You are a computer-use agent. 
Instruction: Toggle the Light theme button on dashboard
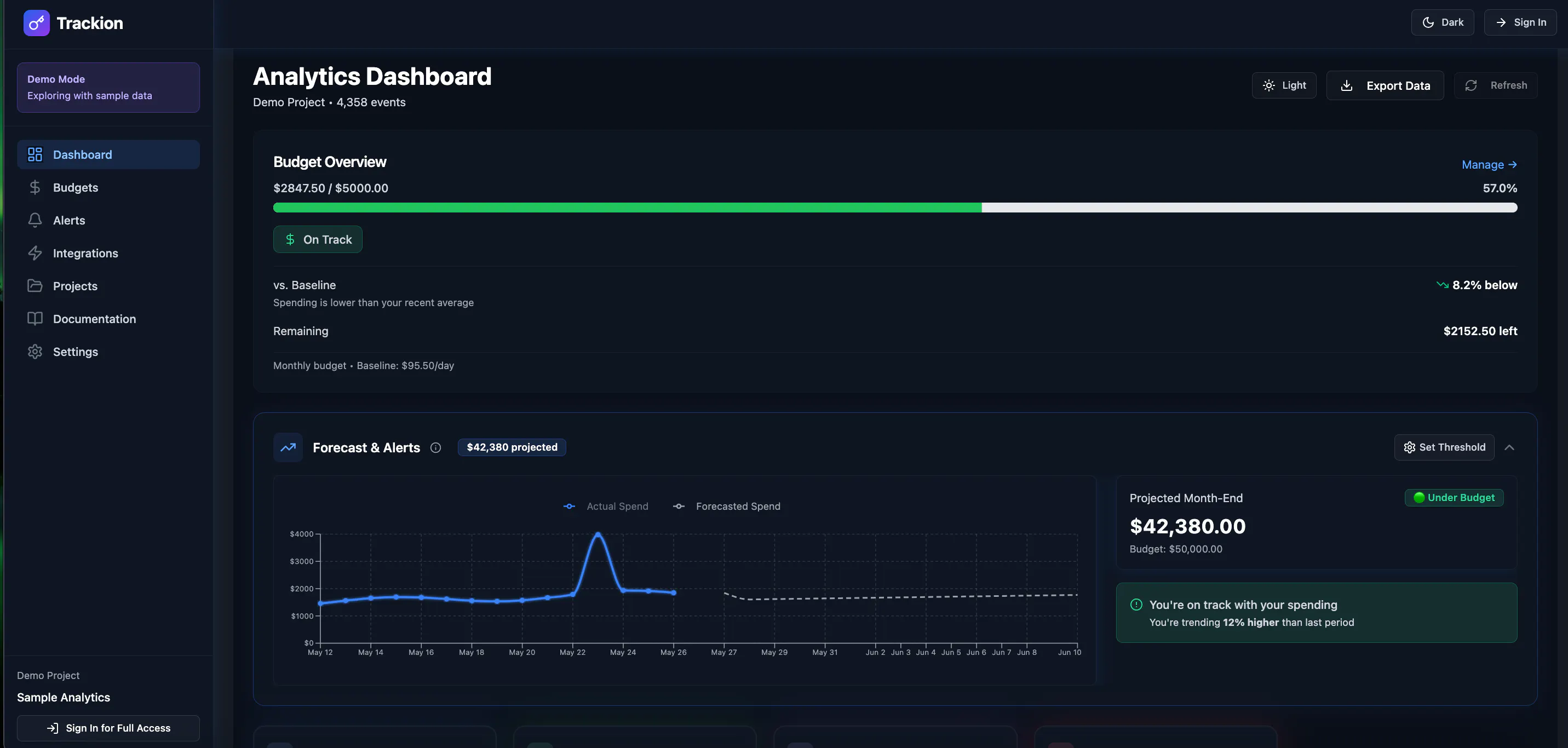[x=1284, y=86]
